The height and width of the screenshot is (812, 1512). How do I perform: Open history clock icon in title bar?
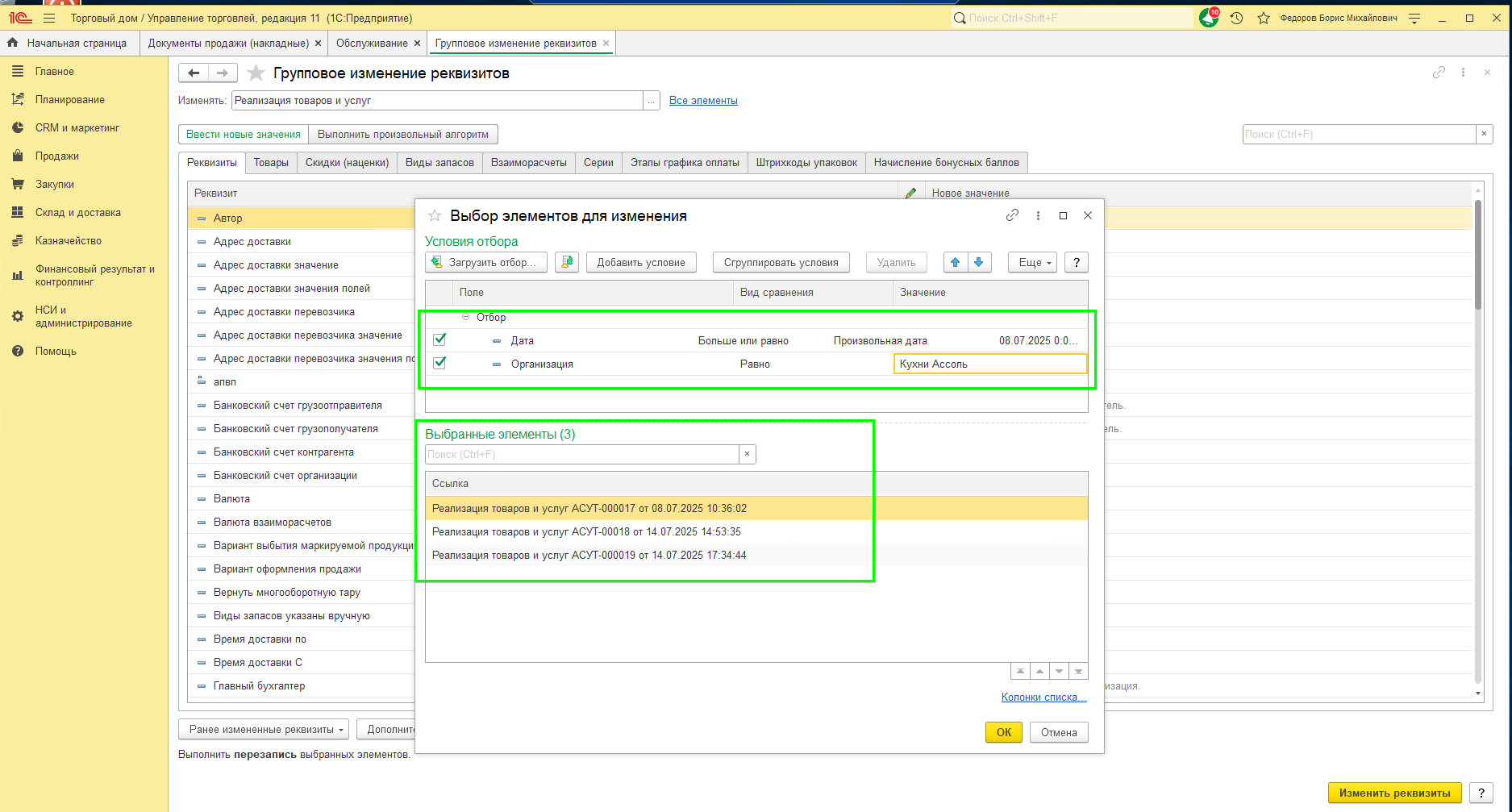(x=1236, y=18)
